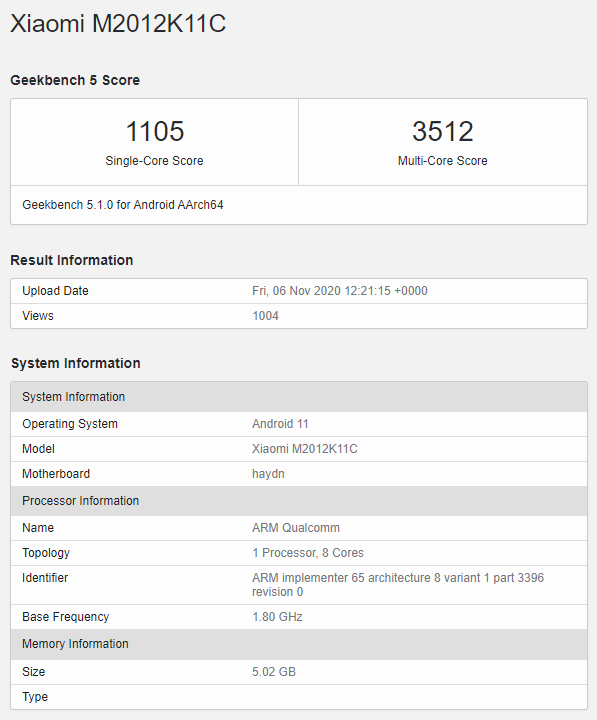Viewport: 597px width, 720px height.
Task: Click the Model value Xiaomi M2012K11C
Action: tap(304, 449)
